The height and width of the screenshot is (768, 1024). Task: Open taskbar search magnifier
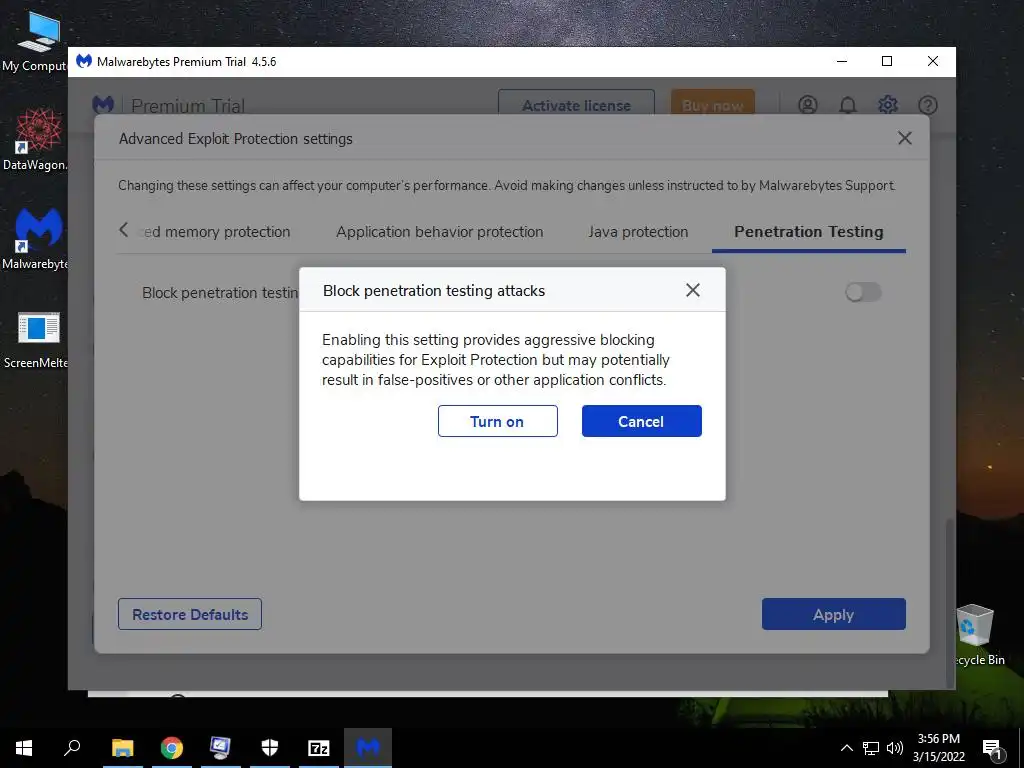click(x=72, y=748)
